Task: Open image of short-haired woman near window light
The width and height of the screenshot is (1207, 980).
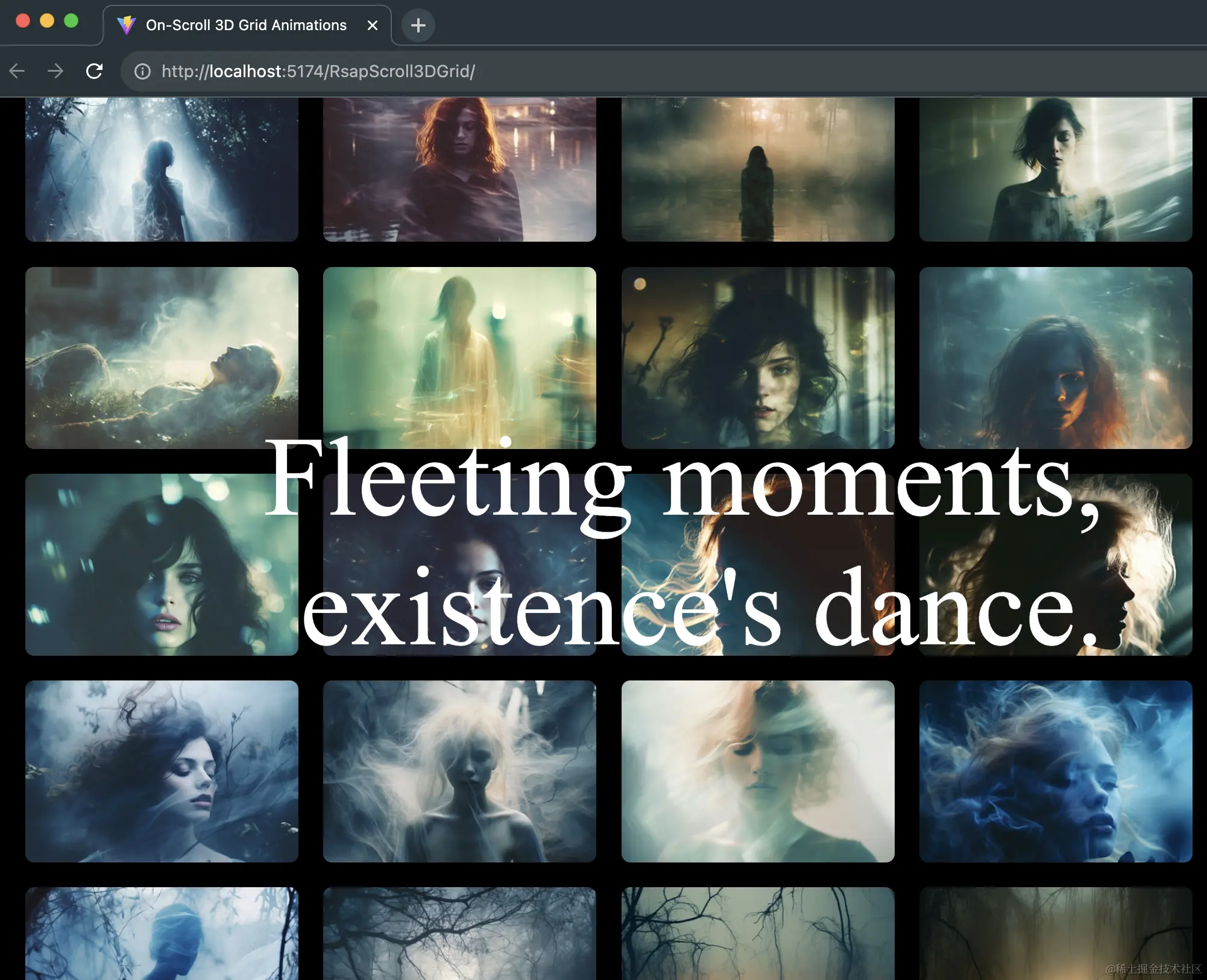Action: pos(1056,169)
